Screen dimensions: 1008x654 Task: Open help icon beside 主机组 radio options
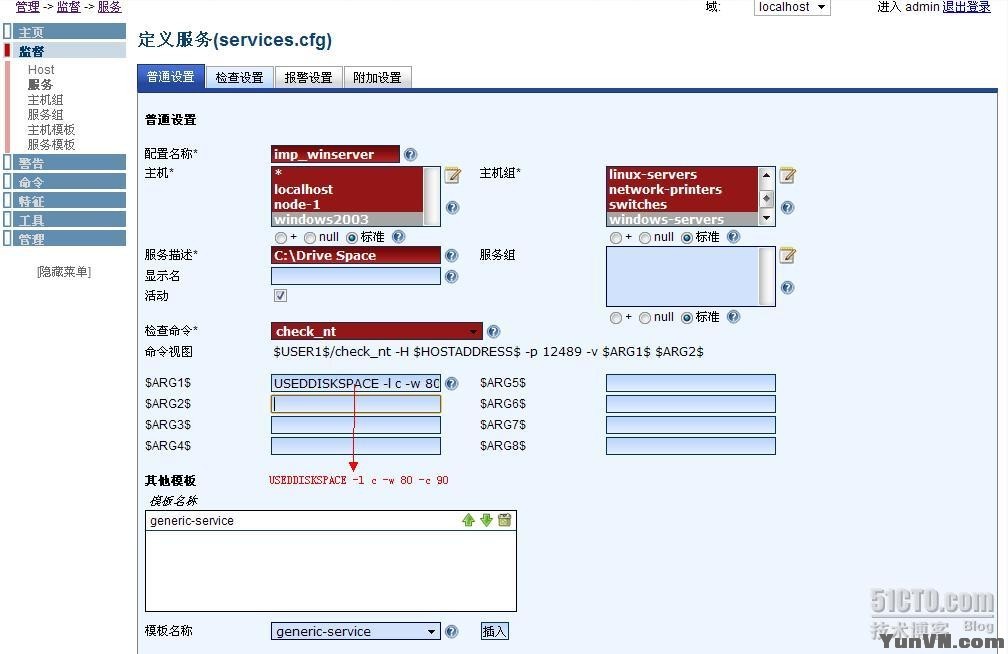tap(734, 237)
